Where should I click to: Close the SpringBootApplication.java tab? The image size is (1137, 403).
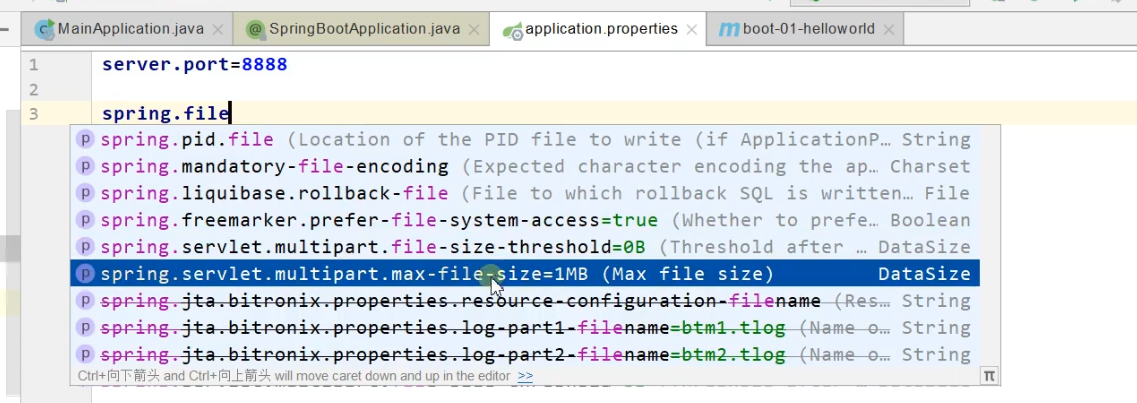pyautogui.click(x=474, y=30)
